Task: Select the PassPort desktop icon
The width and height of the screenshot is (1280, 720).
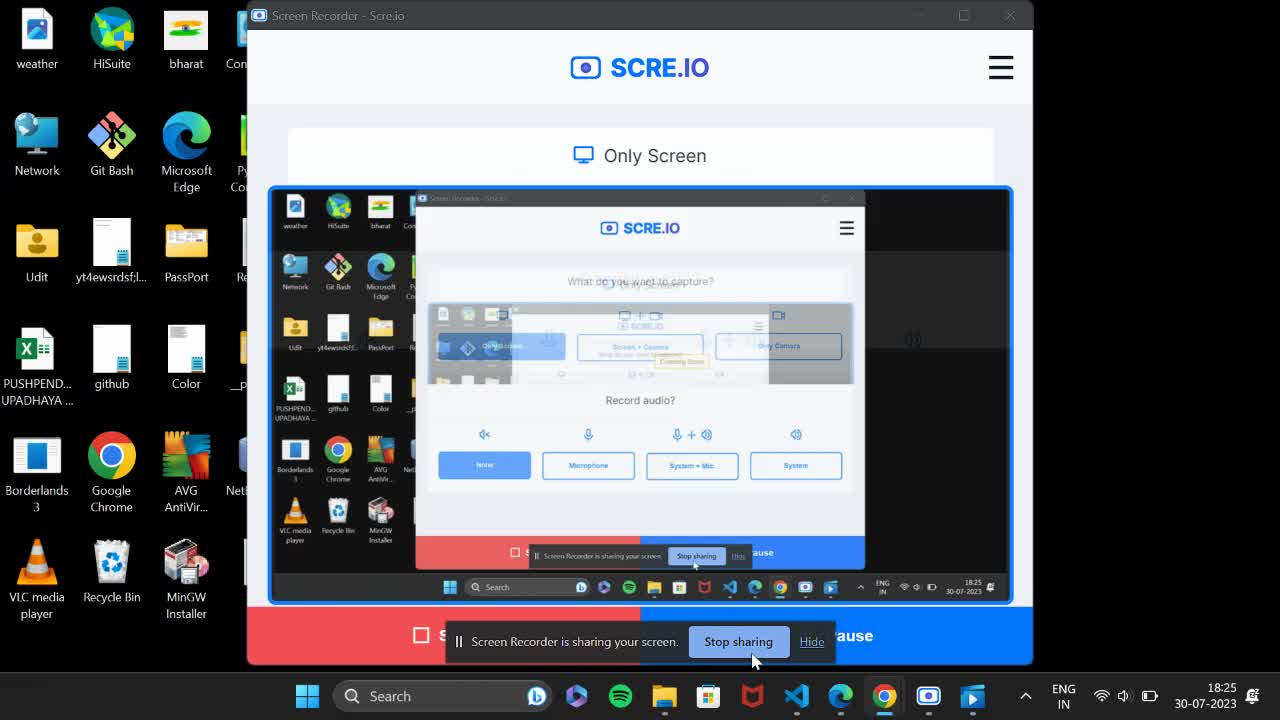Action: point(186,253)
